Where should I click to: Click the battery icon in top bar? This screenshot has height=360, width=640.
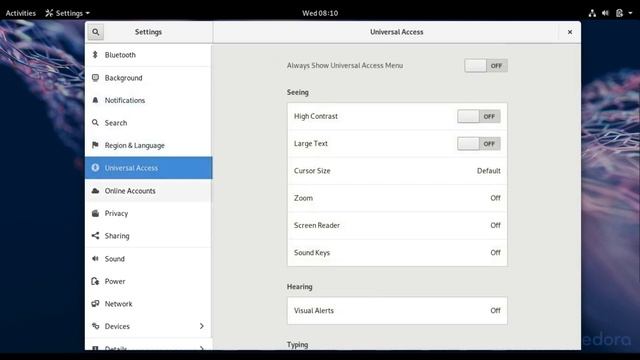(x=619, y=13)
